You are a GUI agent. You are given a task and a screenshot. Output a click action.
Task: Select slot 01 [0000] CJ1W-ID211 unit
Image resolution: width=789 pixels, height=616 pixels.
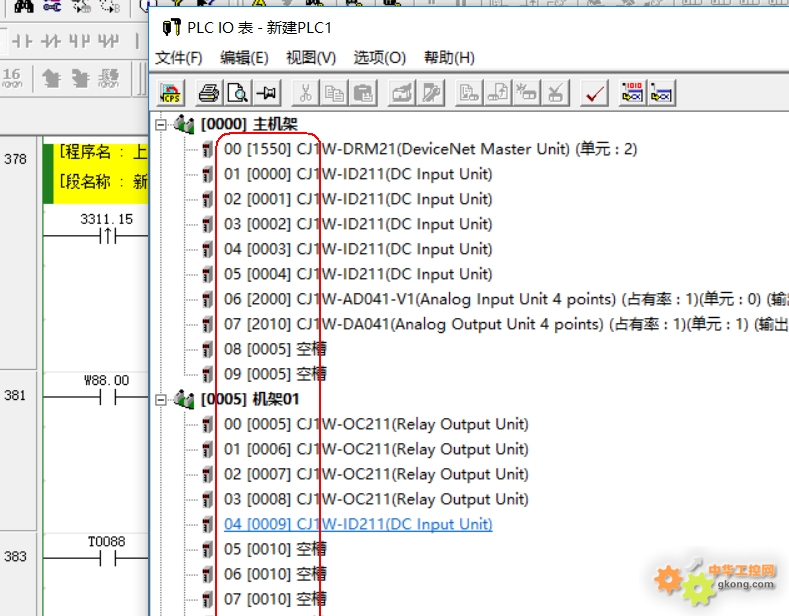point(358,174)
